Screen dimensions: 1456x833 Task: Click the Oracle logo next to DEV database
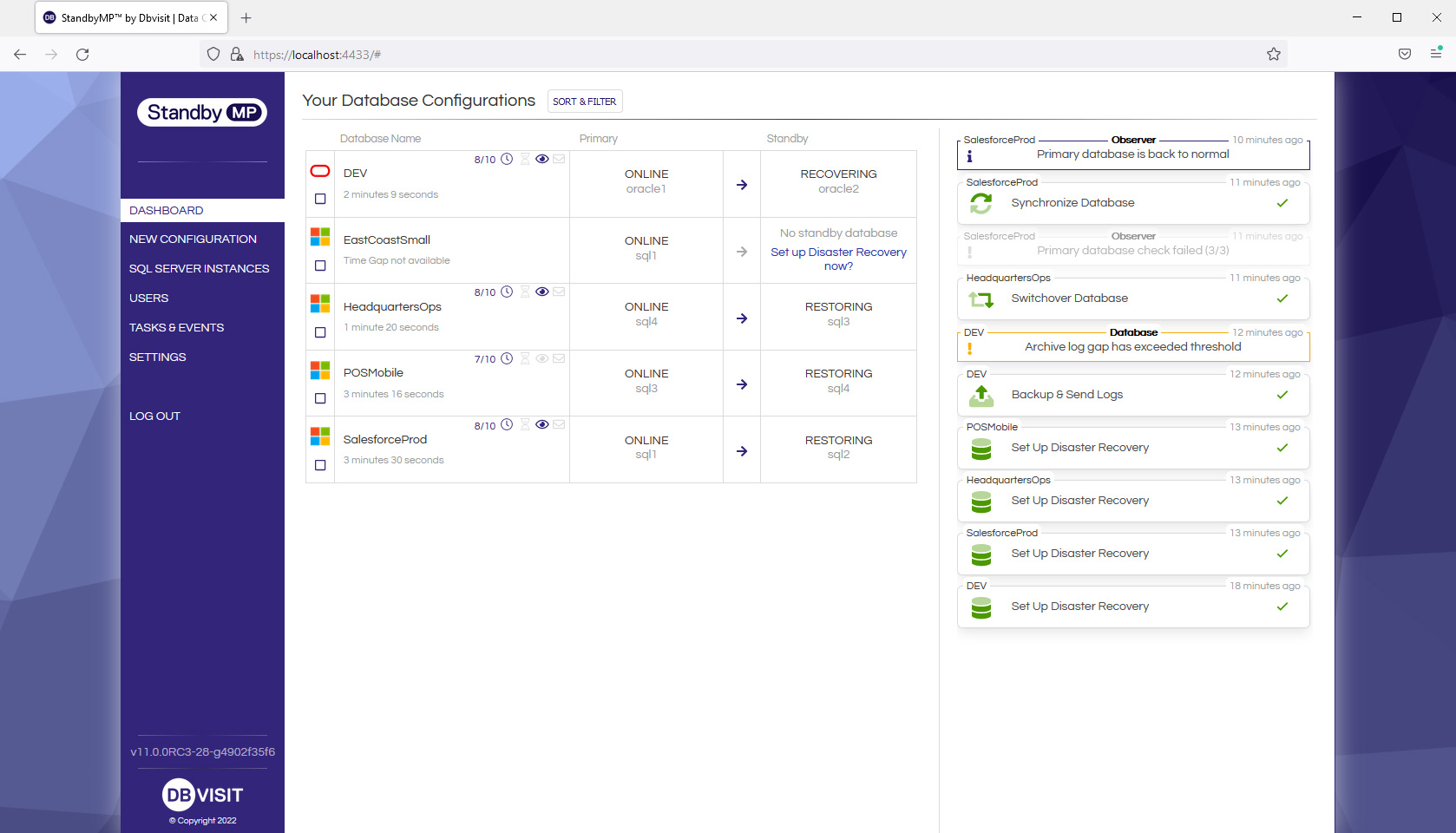319,171
